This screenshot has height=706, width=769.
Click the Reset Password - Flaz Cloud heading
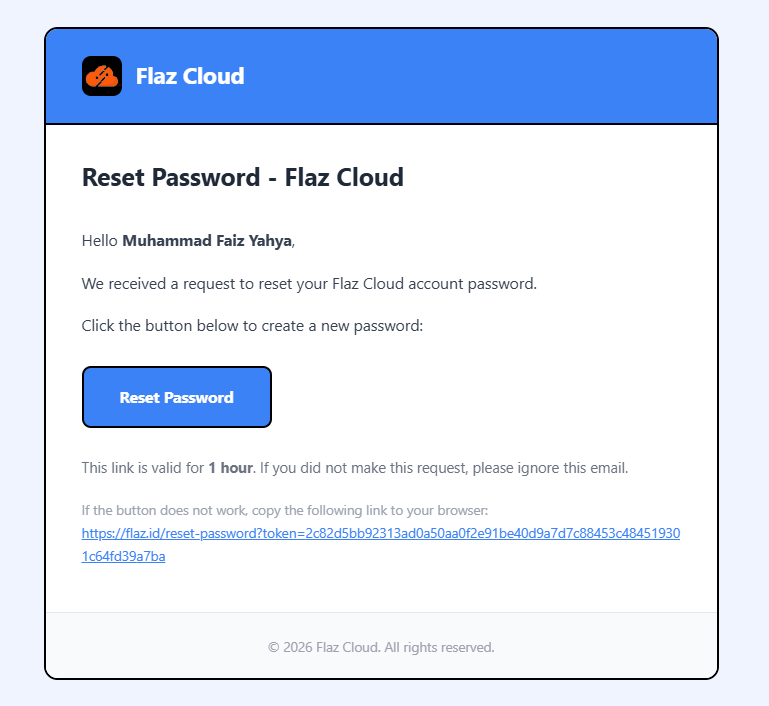coord(243,177)
